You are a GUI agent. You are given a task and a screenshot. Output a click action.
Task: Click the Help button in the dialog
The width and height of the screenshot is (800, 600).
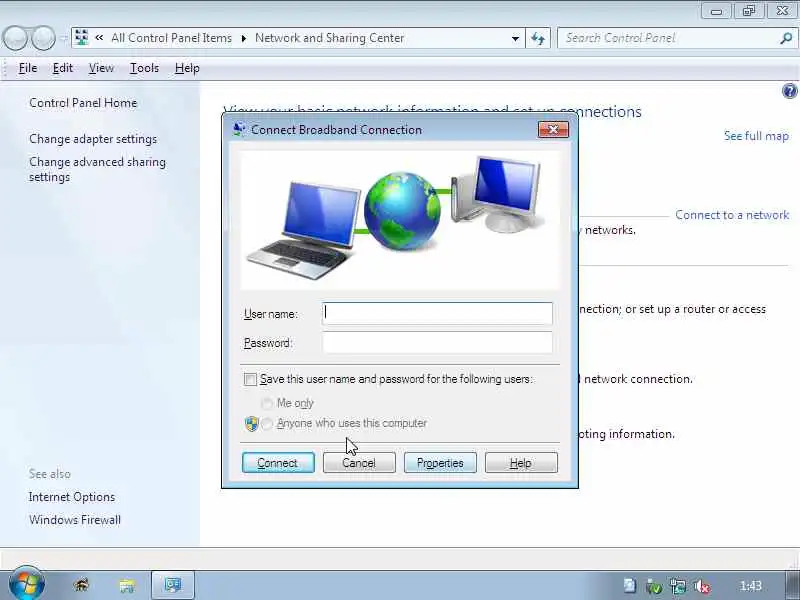click(521, 463)
